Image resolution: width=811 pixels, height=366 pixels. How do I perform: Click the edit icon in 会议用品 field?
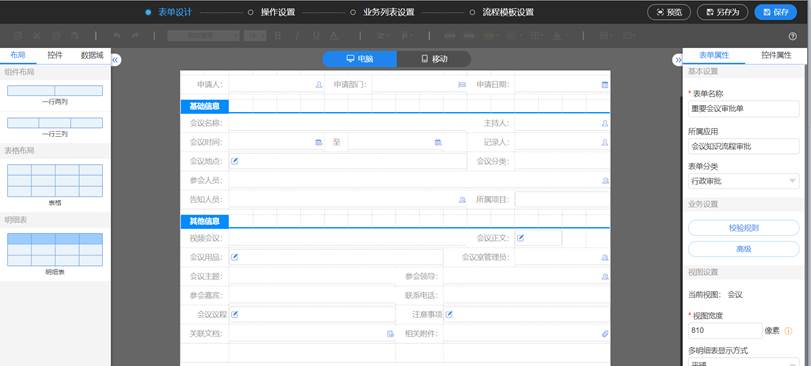(x=235, y=257)
